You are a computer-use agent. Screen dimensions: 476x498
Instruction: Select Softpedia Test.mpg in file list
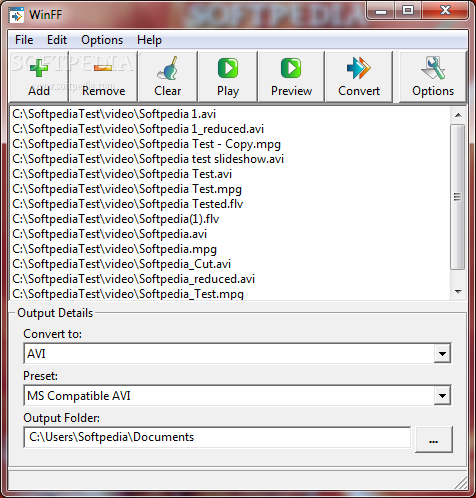[127, 189]
